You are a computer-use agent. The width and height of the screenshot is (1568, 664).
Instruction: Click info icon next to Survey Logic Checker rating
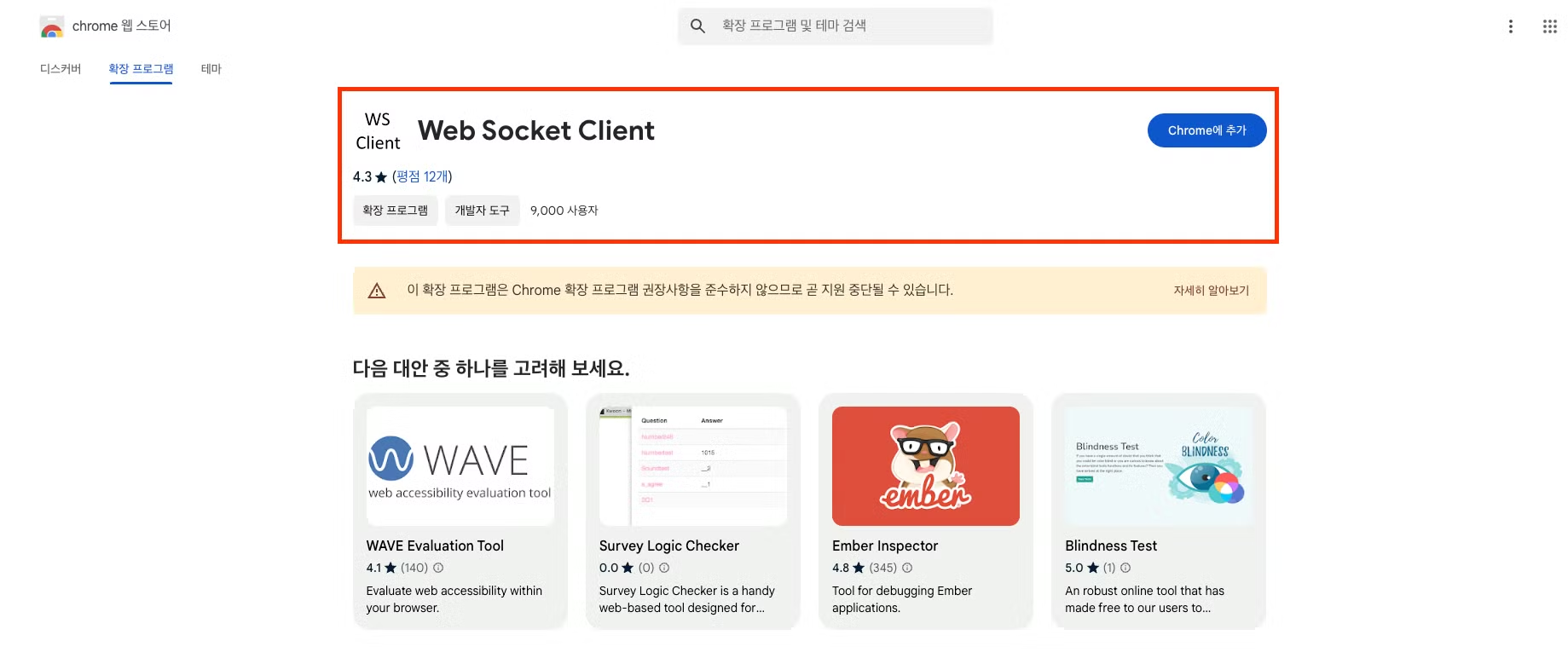click(x=664, y=568)
